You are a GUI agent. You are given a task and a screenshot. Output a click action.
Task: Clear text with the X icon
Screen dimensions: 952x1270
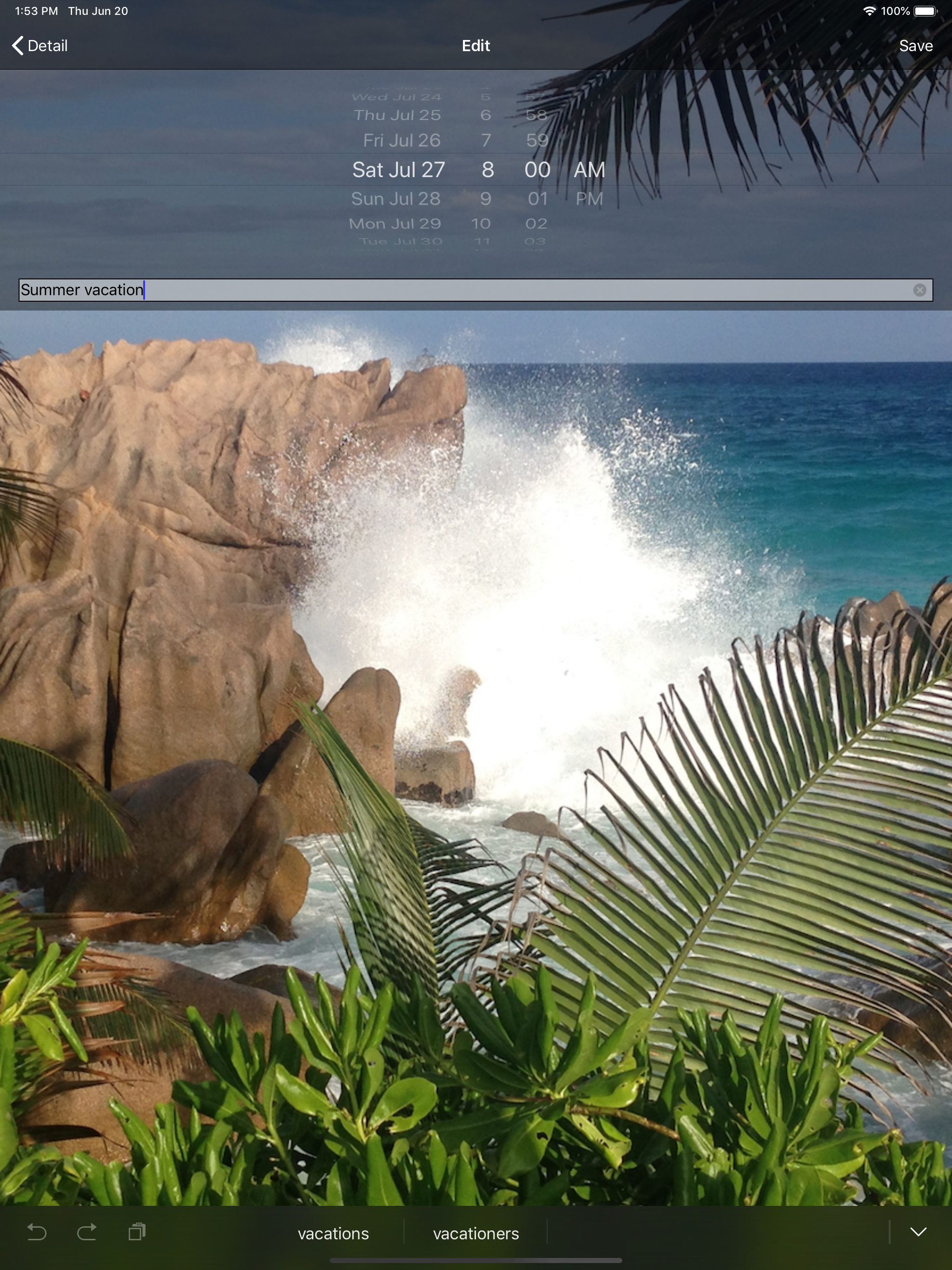tap(919, 290)
